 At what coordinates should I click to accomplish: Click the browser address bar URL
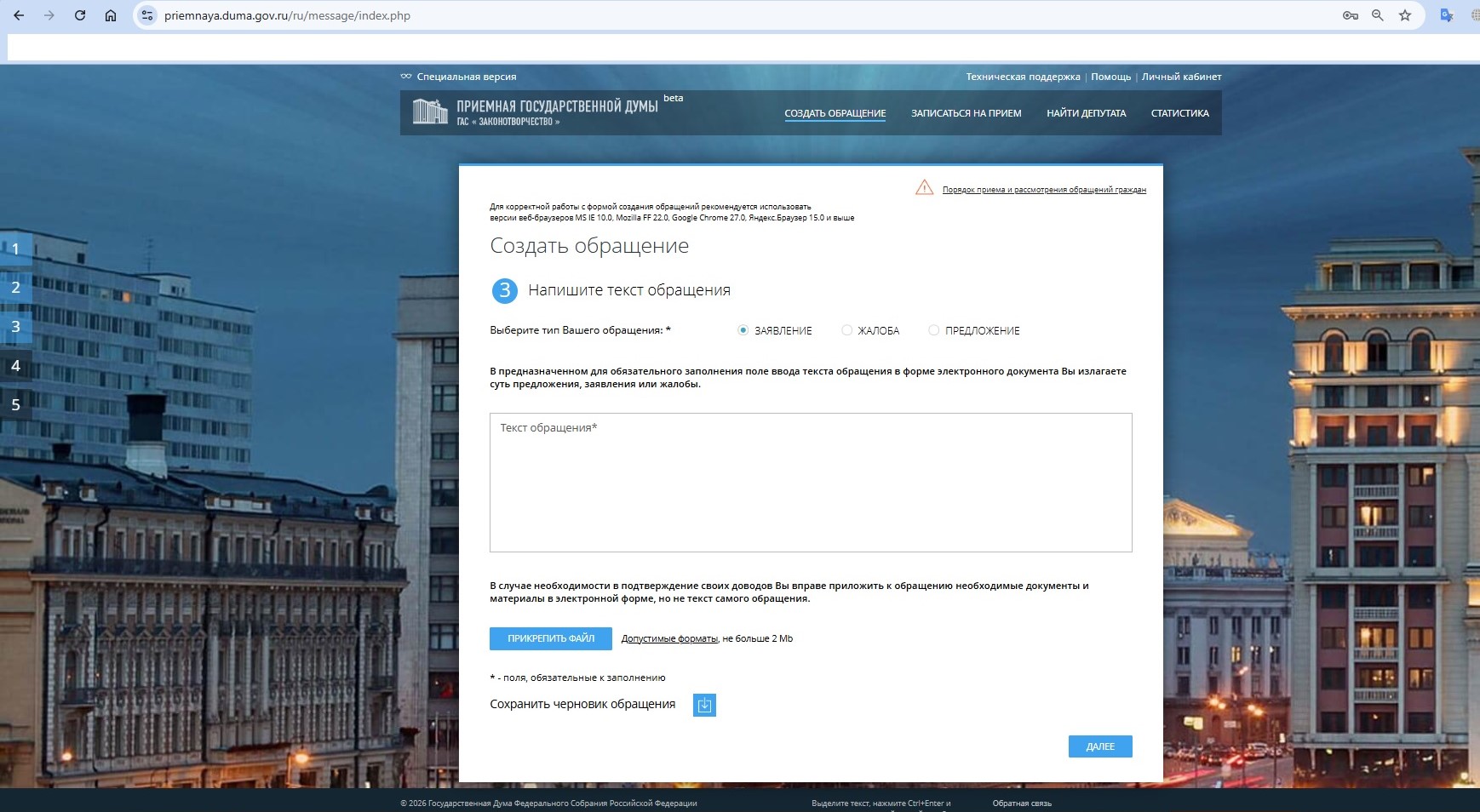[287, 15]
